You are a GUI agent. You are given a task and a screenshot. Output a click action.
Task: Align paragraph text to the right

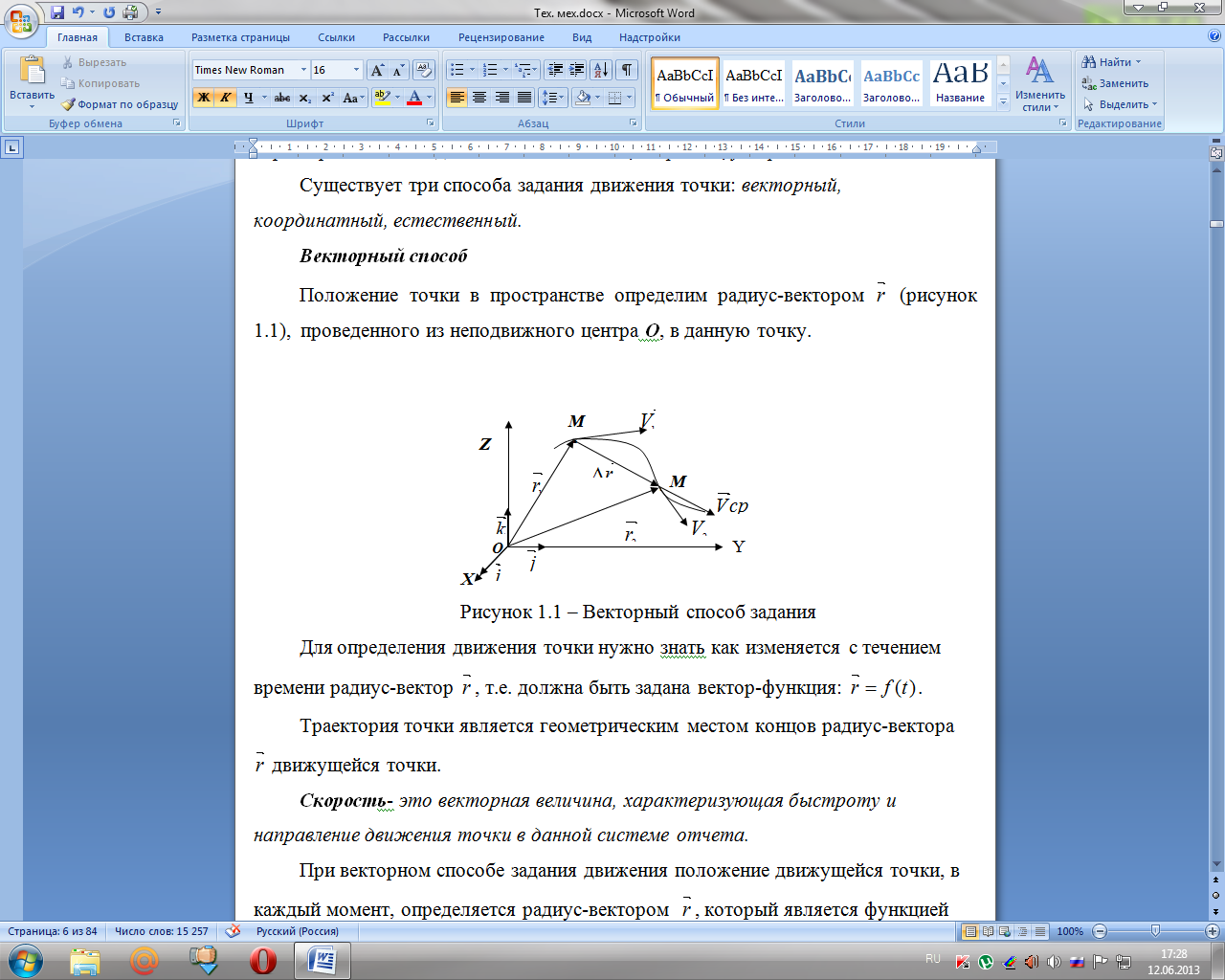[x=501, y=98]
